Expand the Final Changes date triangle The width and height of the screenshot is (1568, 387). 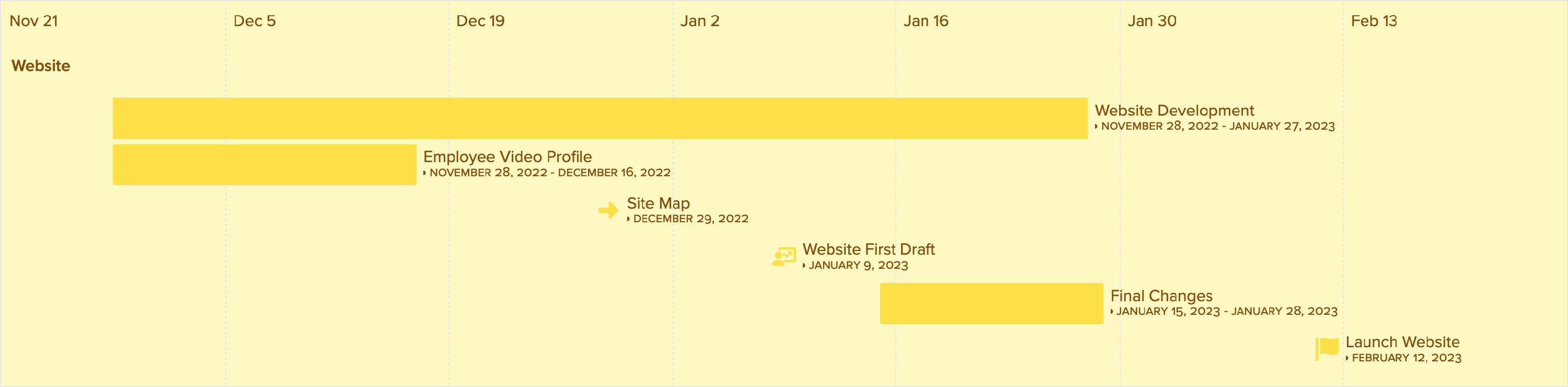tap(1112, 312)
